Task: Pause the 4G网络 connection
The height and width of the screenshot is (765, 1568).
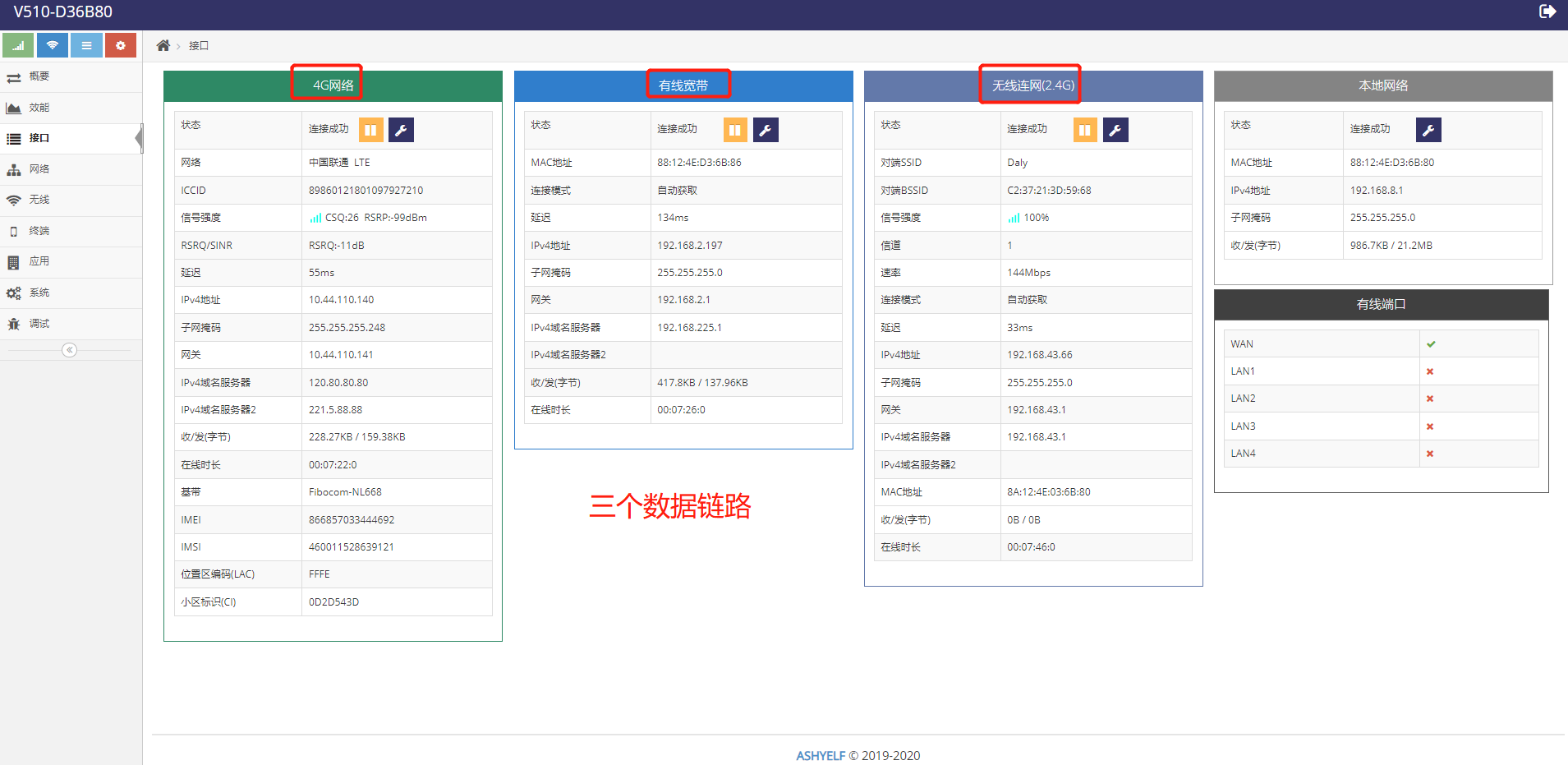Action: (370, 130)
